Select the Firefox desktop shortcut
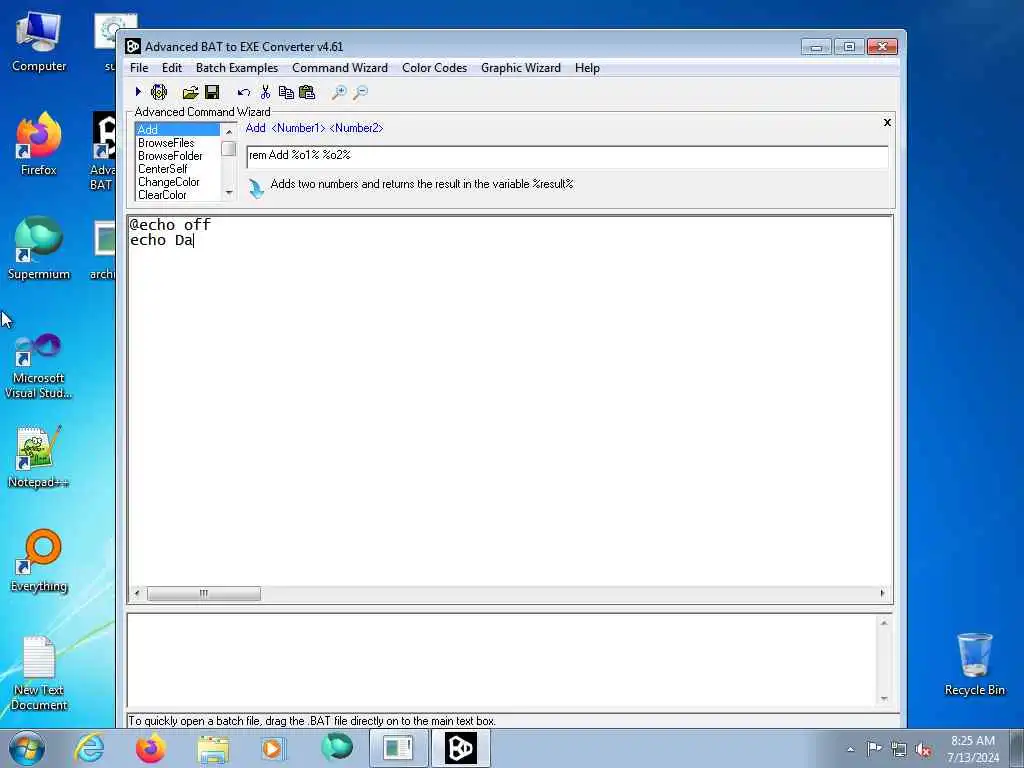1024x768 pixels. click(x=39, y=144)
